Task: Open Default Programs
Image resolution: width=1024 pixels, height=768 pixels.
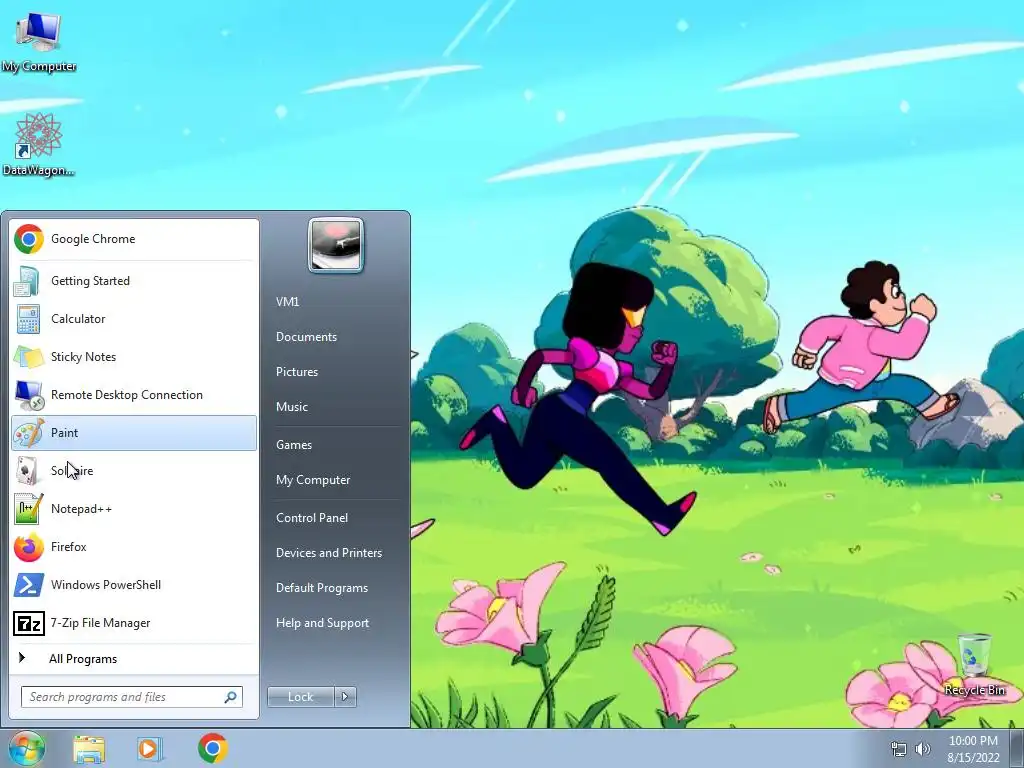Action: [x=322, y=588]
